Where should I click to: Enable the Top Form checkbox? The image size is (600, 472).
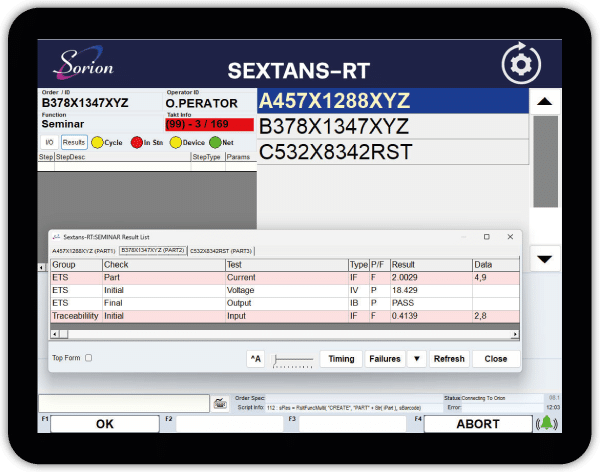(89, 358)
